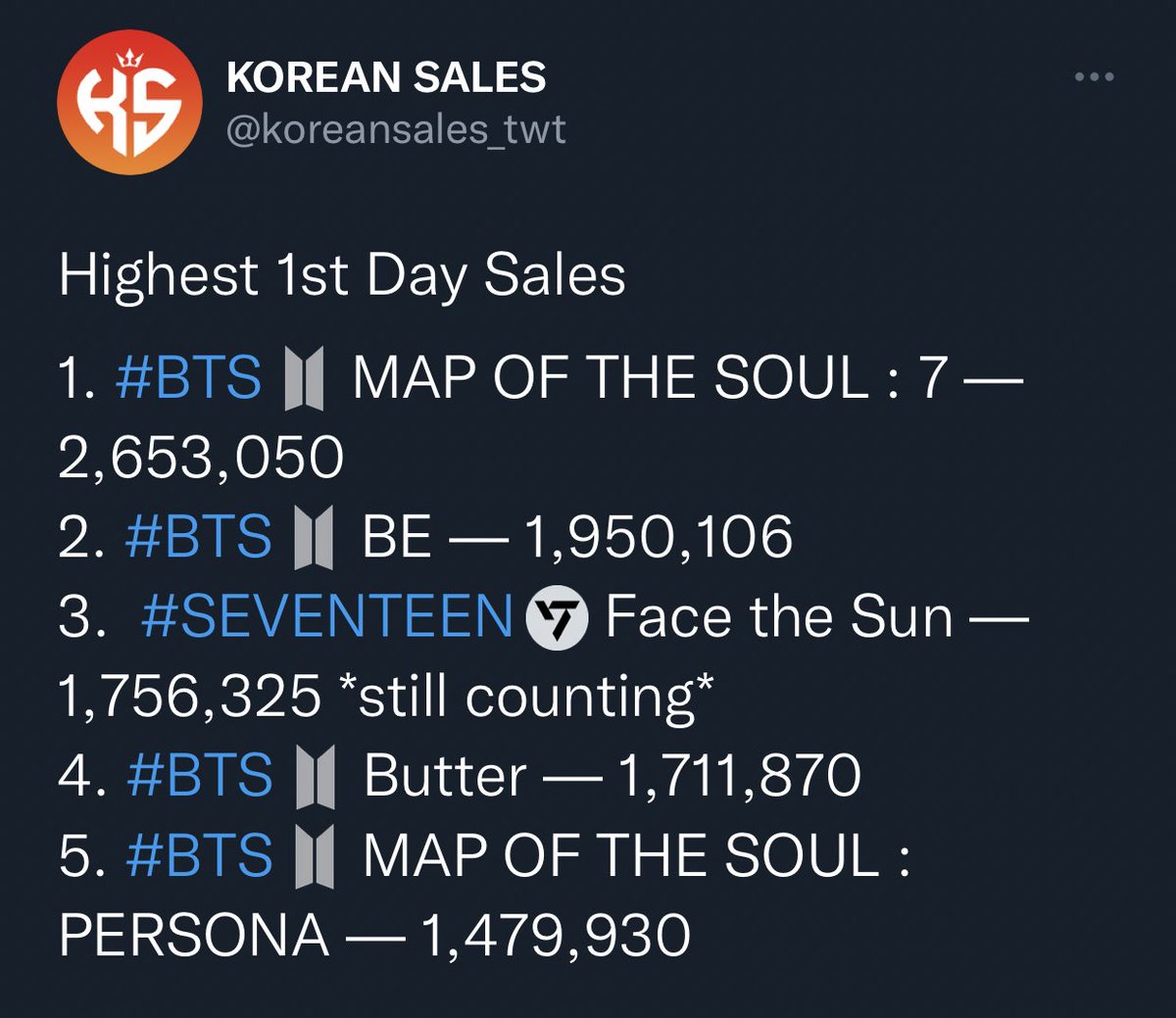The image size is (1176, 1018).
Task: Open the @koreansales_twt handle
Action: coord(396,130)
